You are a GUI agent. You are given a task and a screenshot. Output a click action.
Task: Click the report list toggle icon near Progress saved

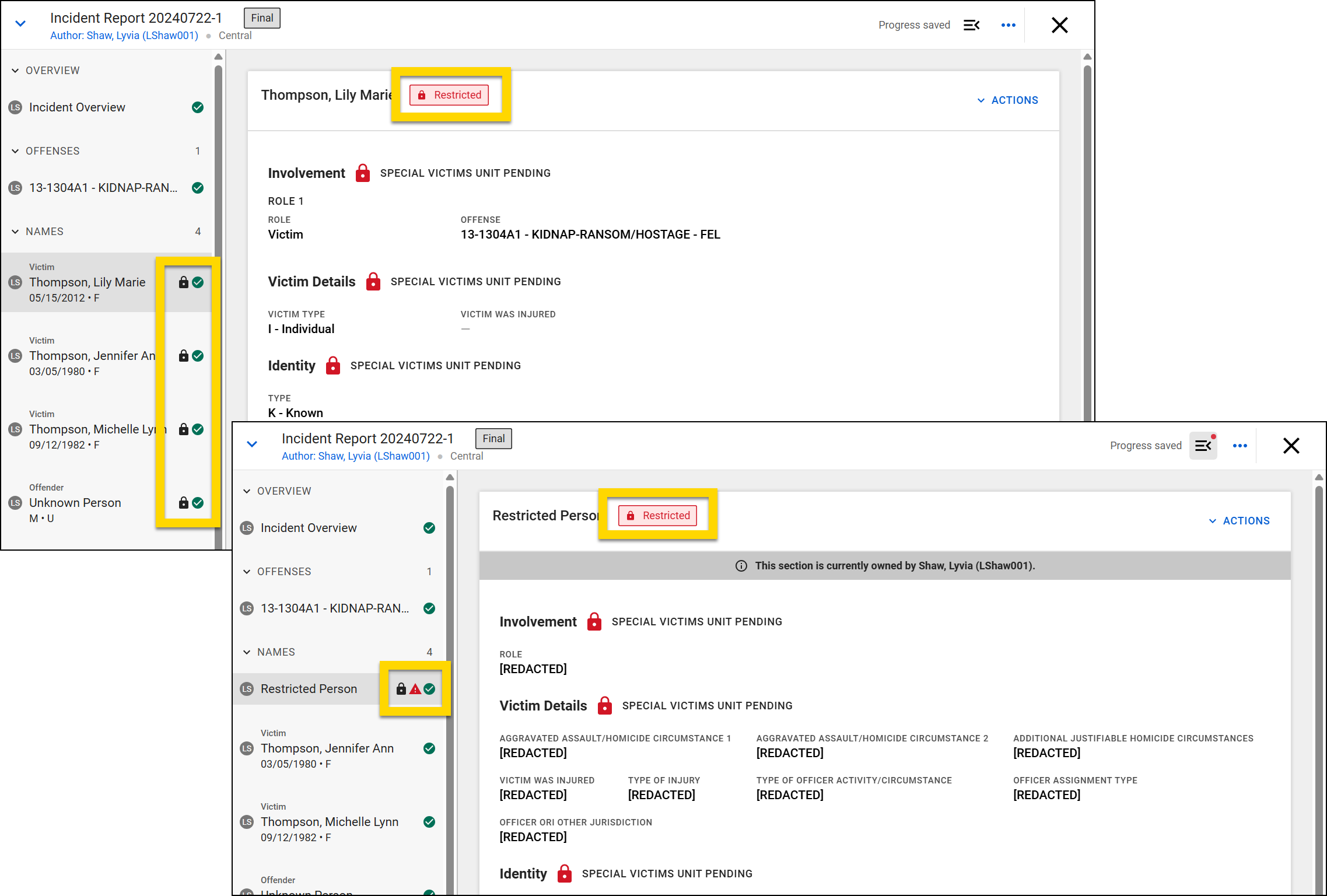971,24
